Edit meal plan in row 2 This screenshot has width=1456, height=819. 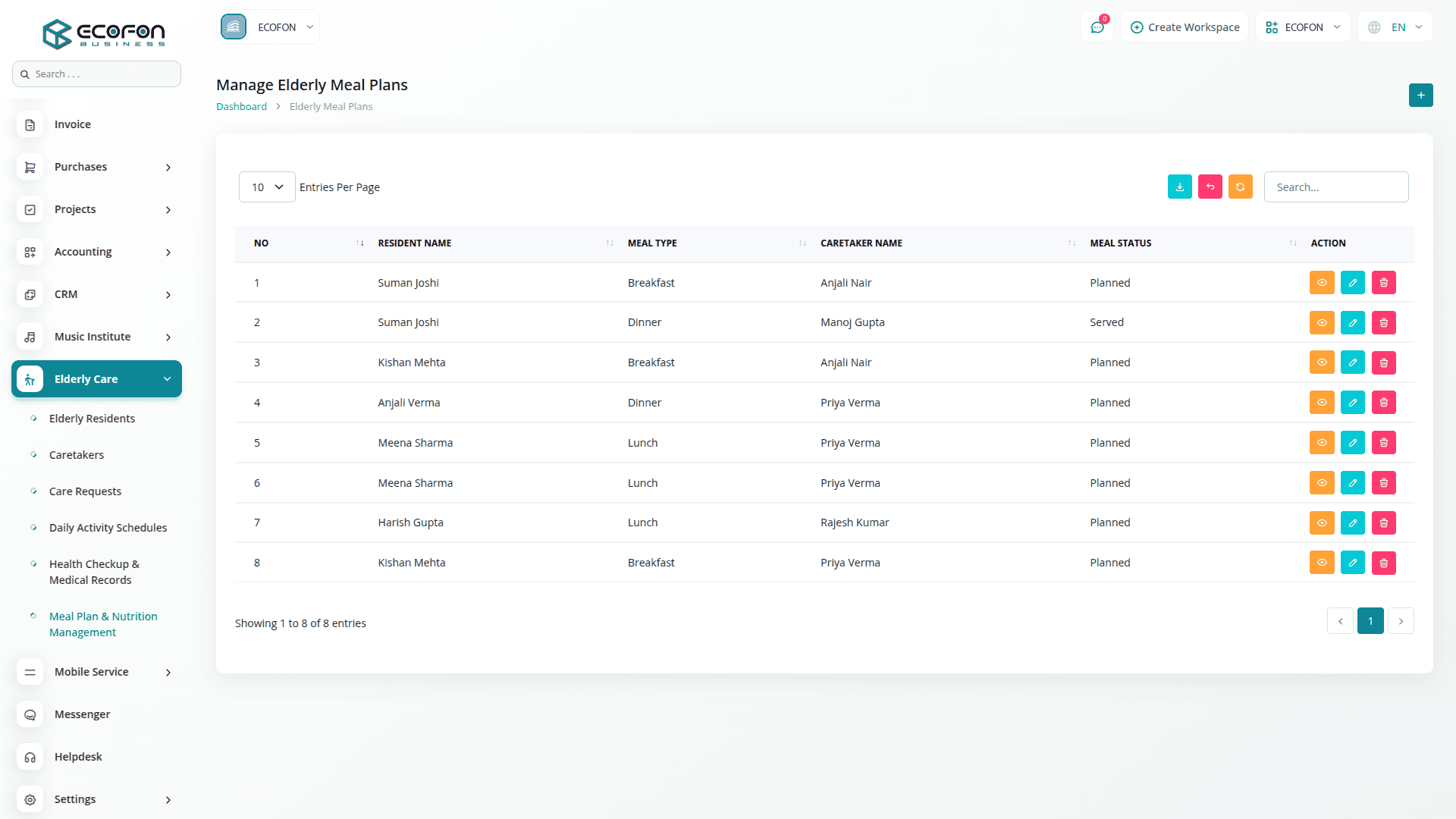pos(1352,322)
